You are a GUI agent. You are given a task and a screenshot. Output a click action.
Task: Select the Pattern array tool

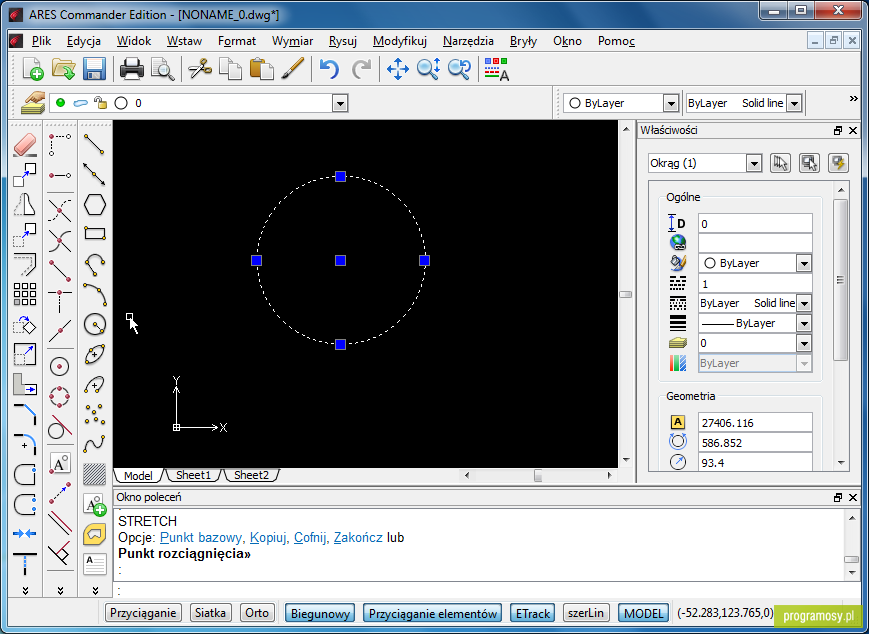click(24, 294)
